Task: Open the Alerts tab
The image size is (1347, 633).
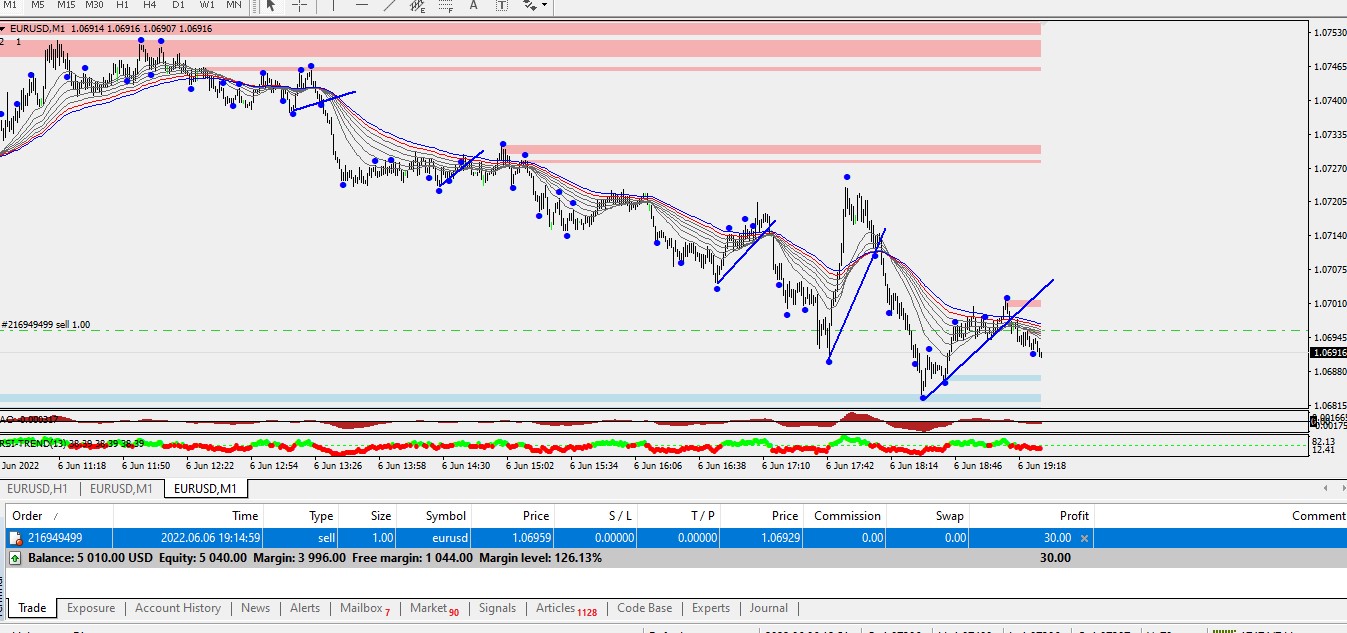Action: tap(305, 608)
